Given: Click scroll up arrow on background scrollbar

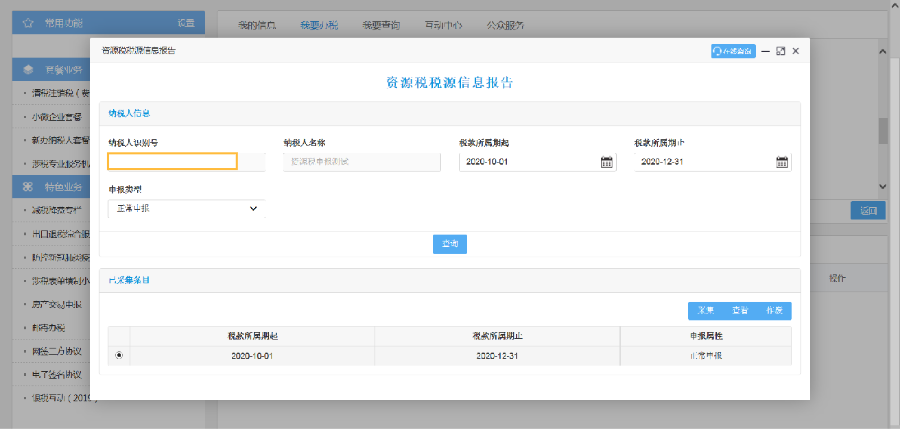Looking at the screenshot, I should coord(883,52).
